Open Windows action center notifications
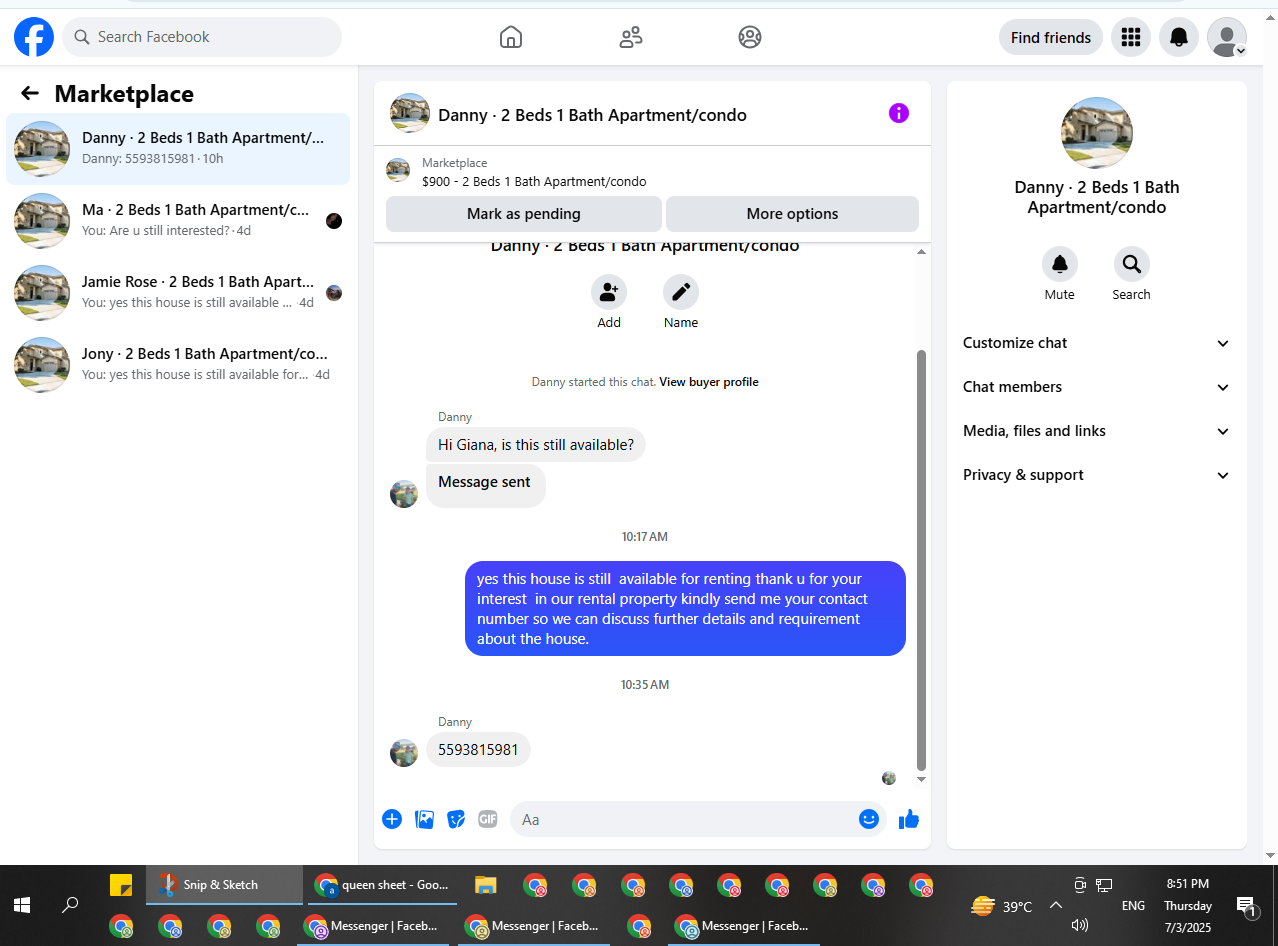This screenshot has width=1278, height=946. [1247, 907]
